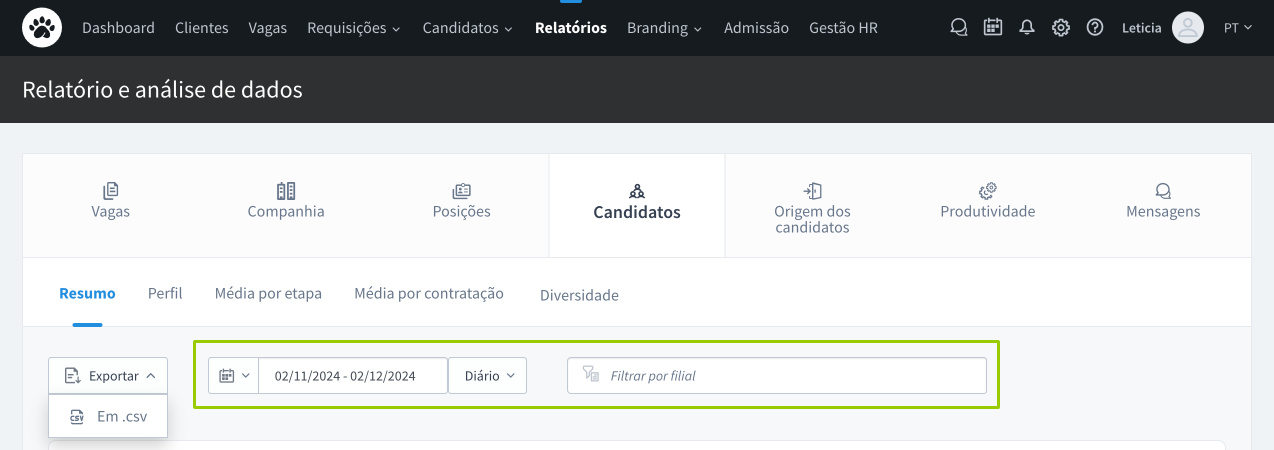Switch to the Diversidade tab

point(579,295)
